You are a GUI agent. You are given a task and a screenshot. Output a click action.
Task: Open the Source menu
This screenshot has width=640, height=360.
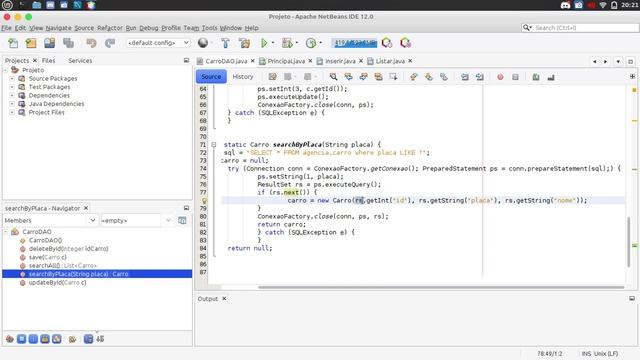[84, 28]
